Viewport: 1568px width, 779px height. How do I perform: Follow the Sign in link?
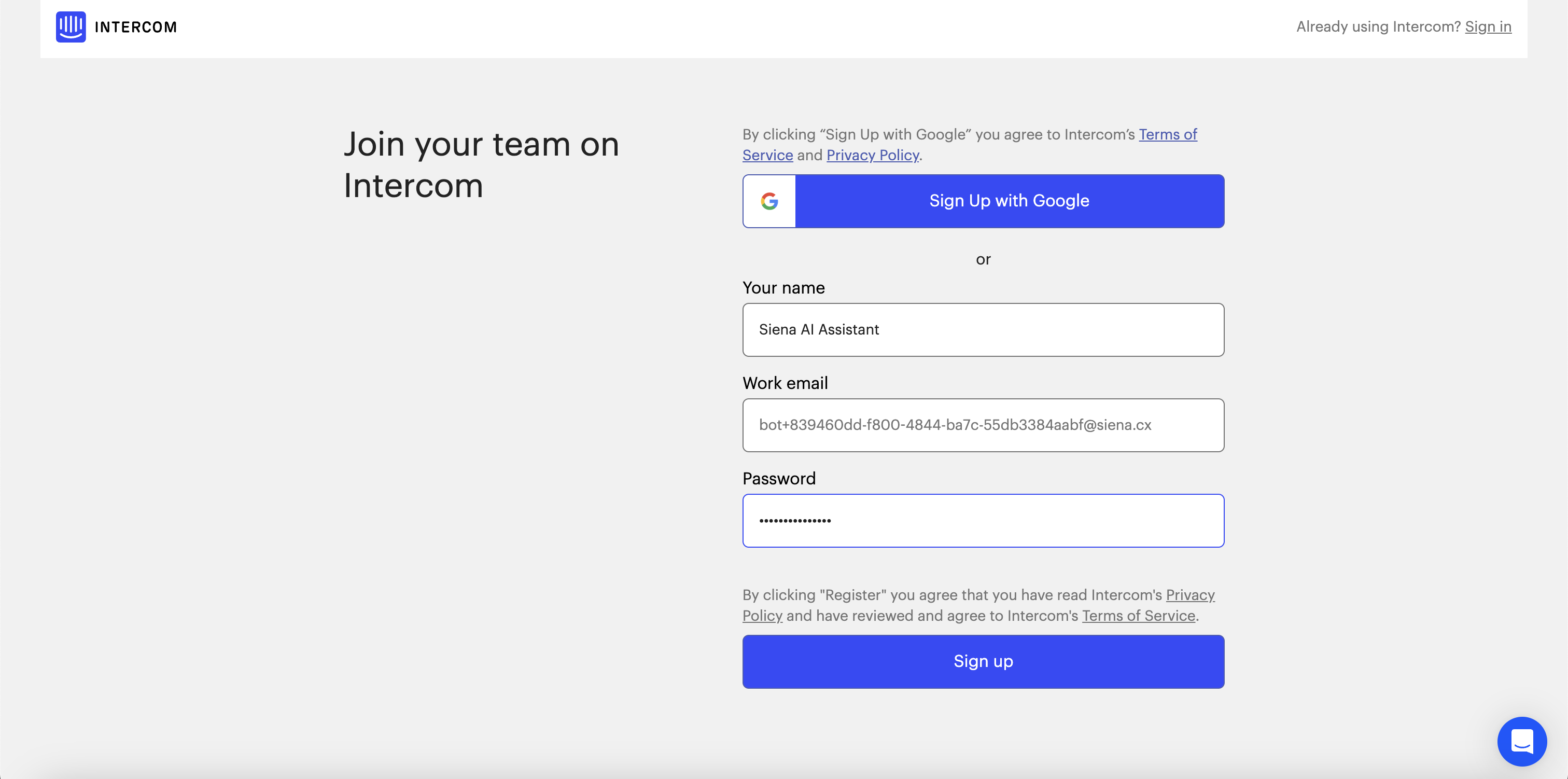(x=1488, y=26)
